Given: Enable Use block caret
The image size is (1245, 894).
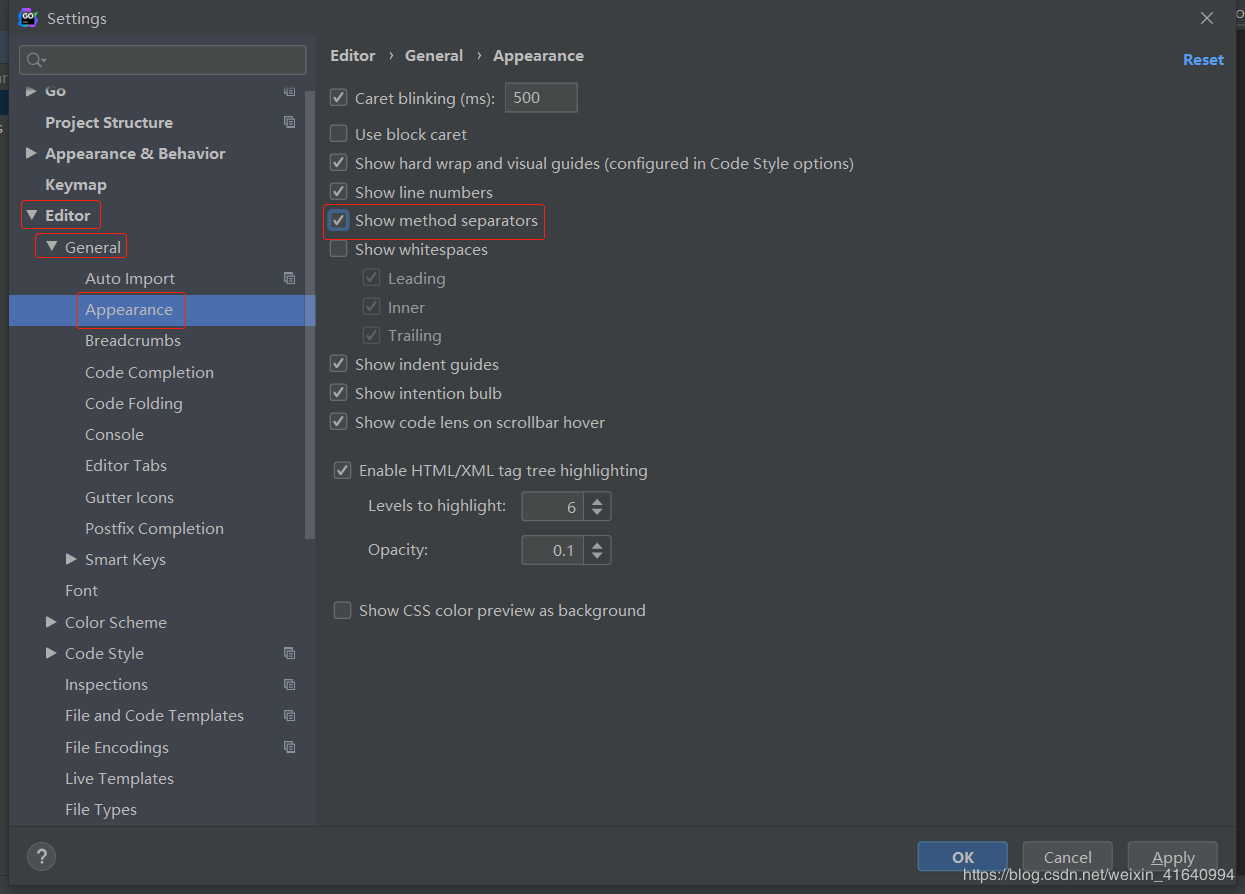Looking at the screenshot, I should pyautogui.click(x=339, y=134).
